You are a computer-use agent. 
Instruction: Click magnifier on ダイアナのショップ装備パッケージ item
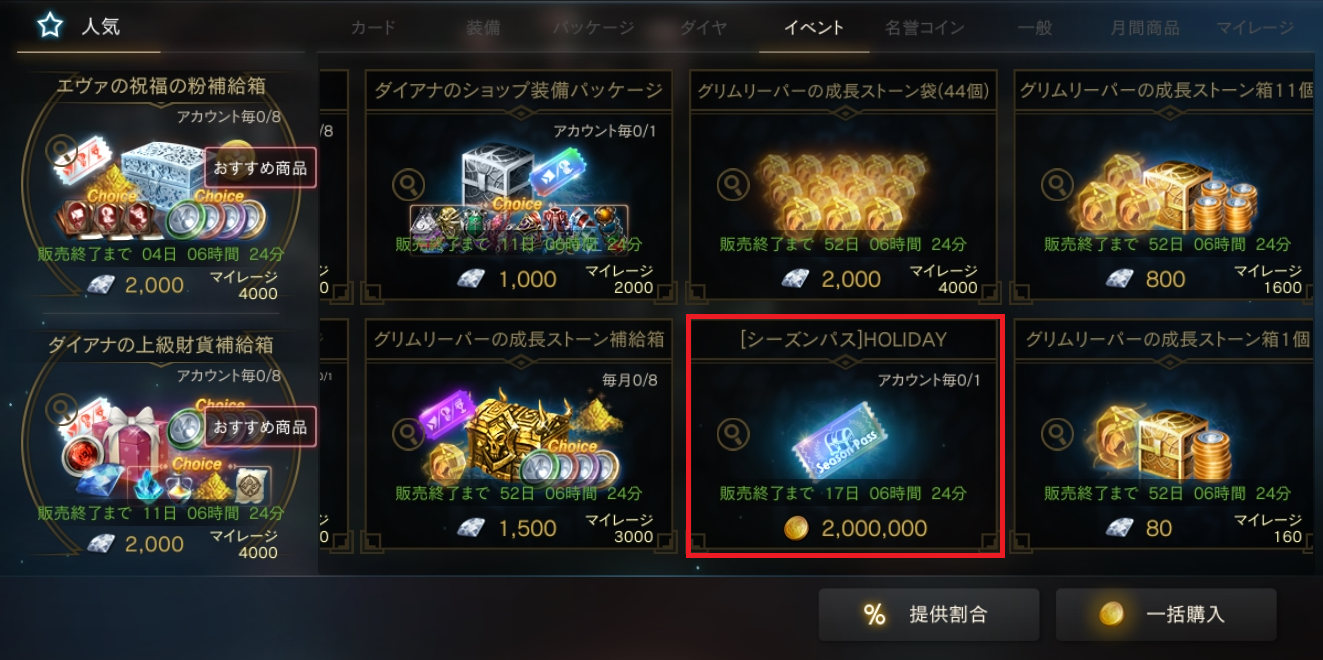pyautogui.click(x=407, y=184)
